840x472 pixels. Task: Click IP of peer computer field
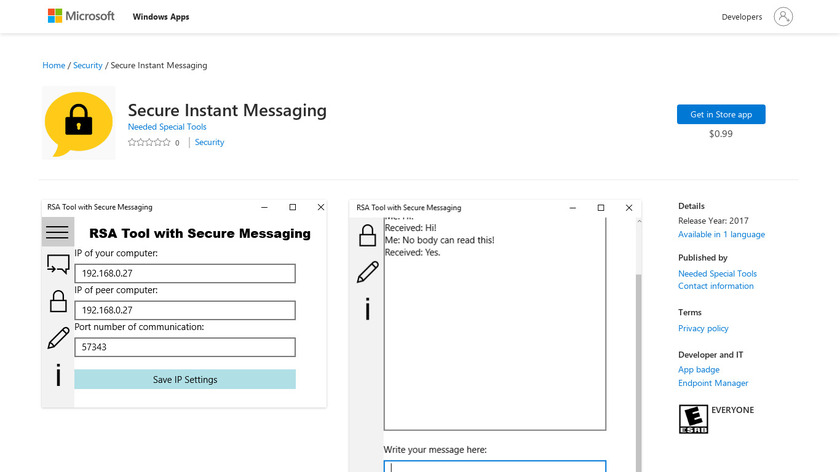coord(185,310)
